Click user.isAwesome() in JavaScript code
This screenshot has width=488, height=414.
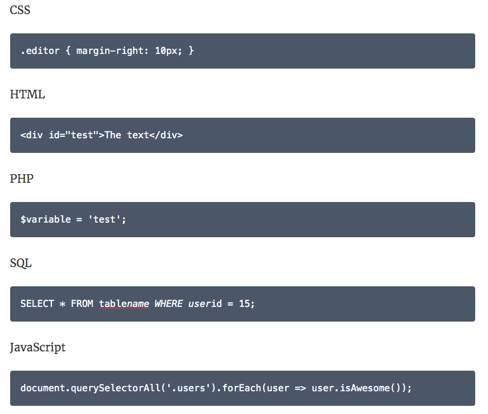pos(356,388)
